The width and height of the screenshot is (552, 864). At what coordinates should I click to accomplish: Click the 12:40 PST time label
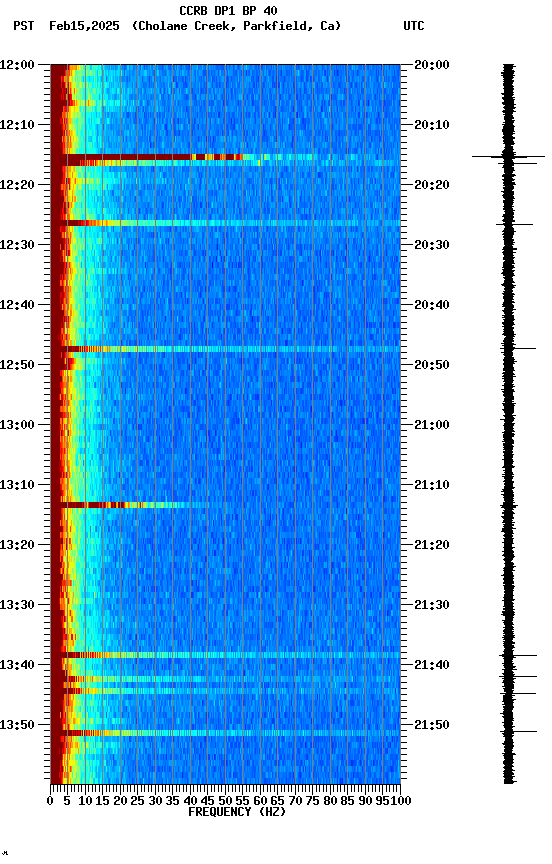pyautogui.click(x=17, y=305)
